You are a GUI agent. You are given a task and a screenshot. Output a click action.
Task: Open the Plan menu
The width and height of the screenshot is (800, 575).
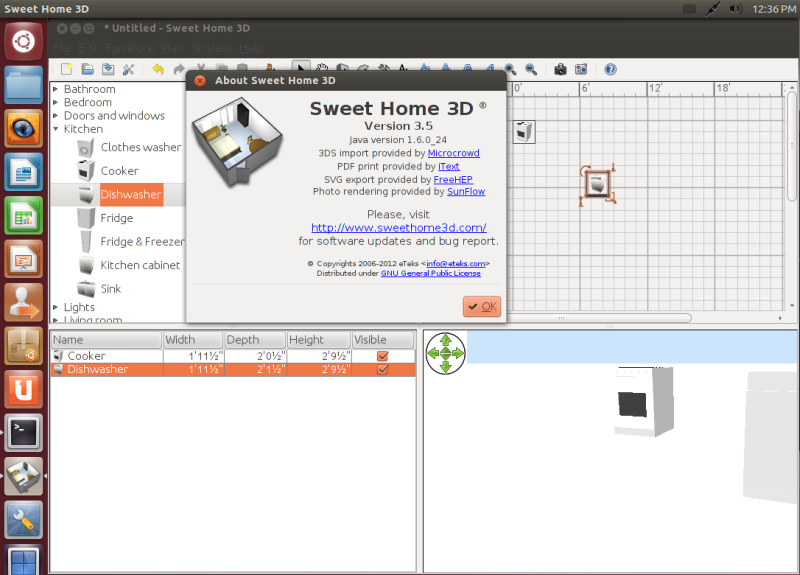point(172,48)
